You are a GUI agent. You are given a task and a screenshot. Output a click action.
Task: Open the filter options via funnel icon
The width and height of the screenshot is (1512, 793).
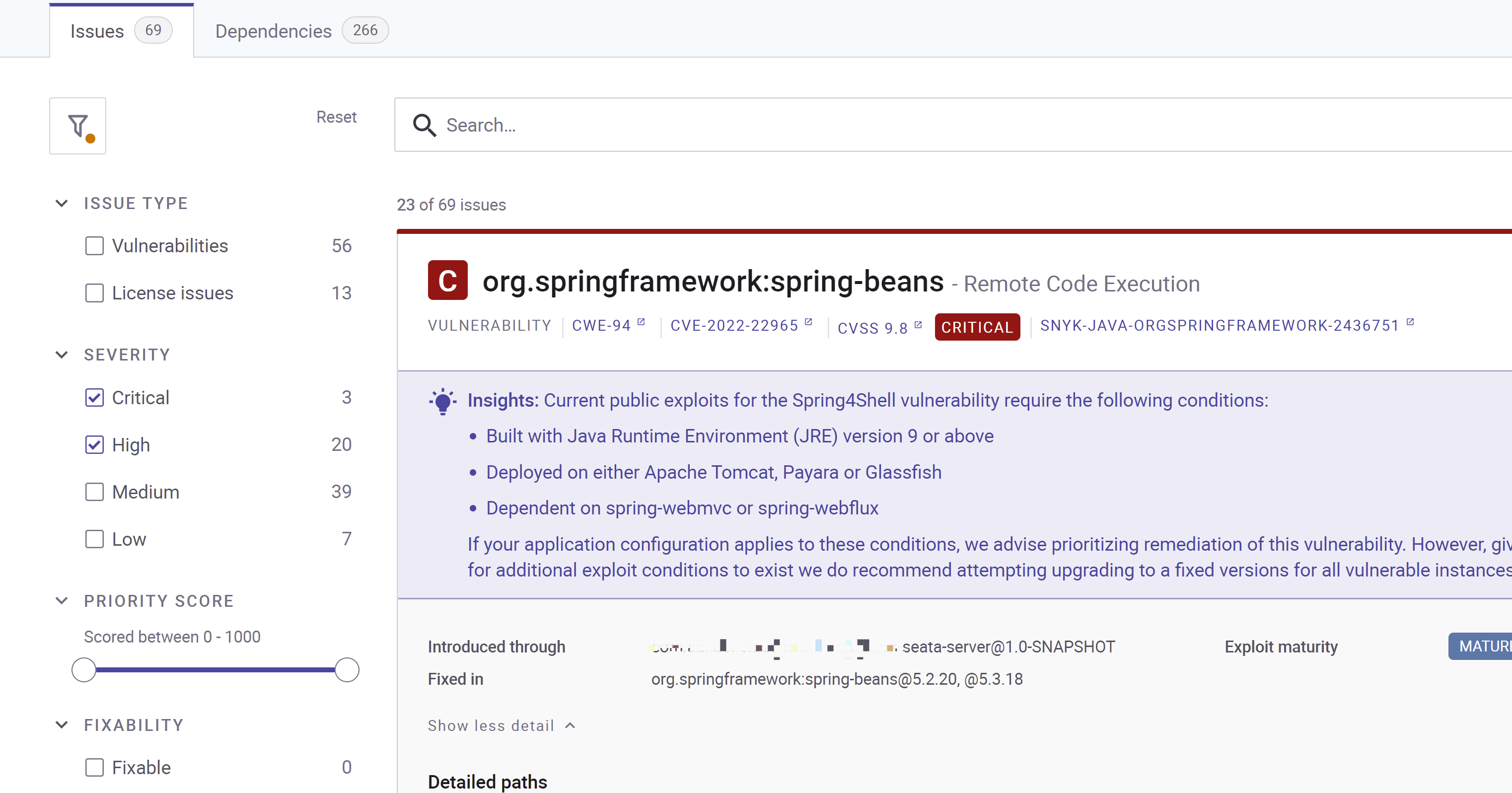click(77, 125)
